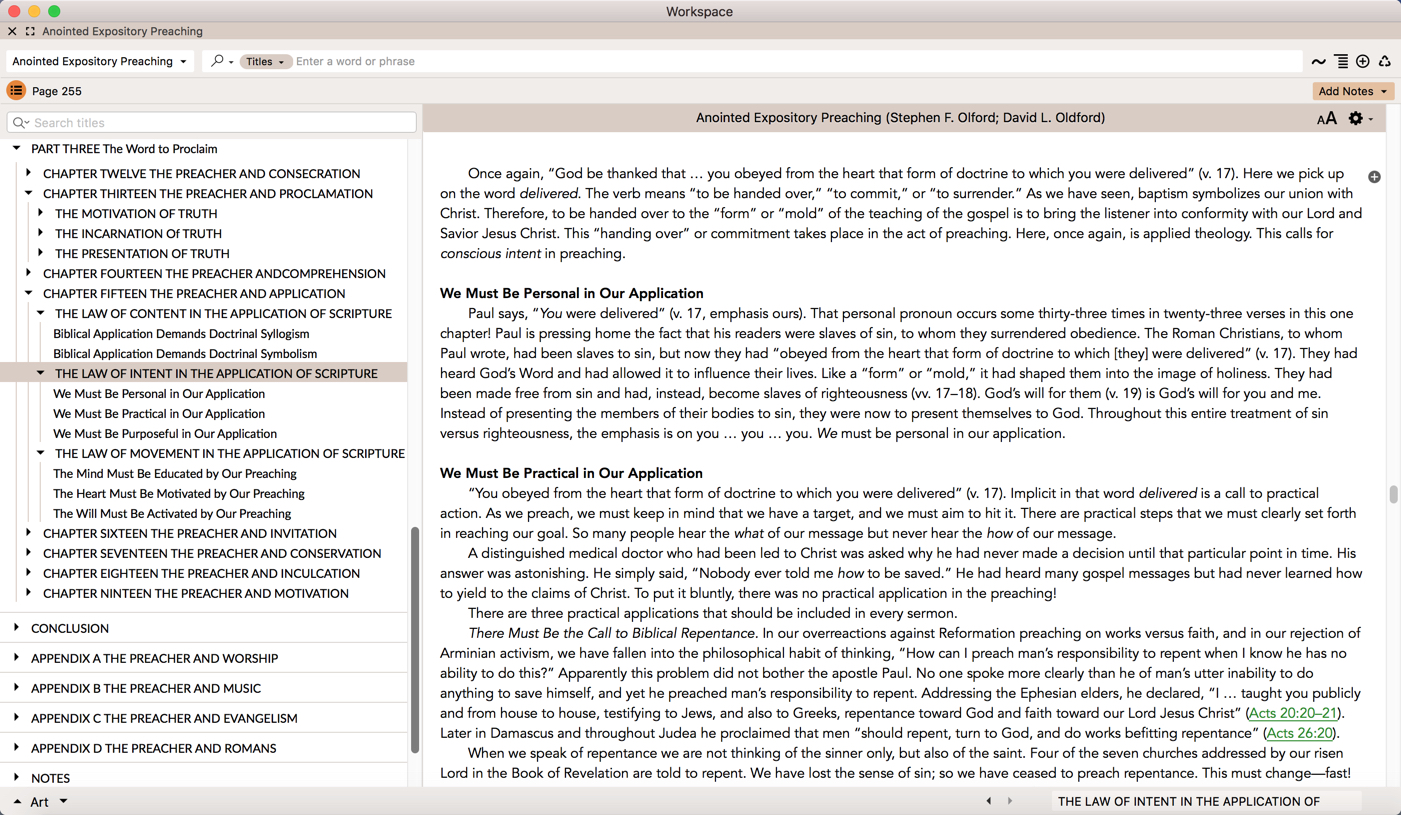Click the indented lines icon

coord(1341,62)
